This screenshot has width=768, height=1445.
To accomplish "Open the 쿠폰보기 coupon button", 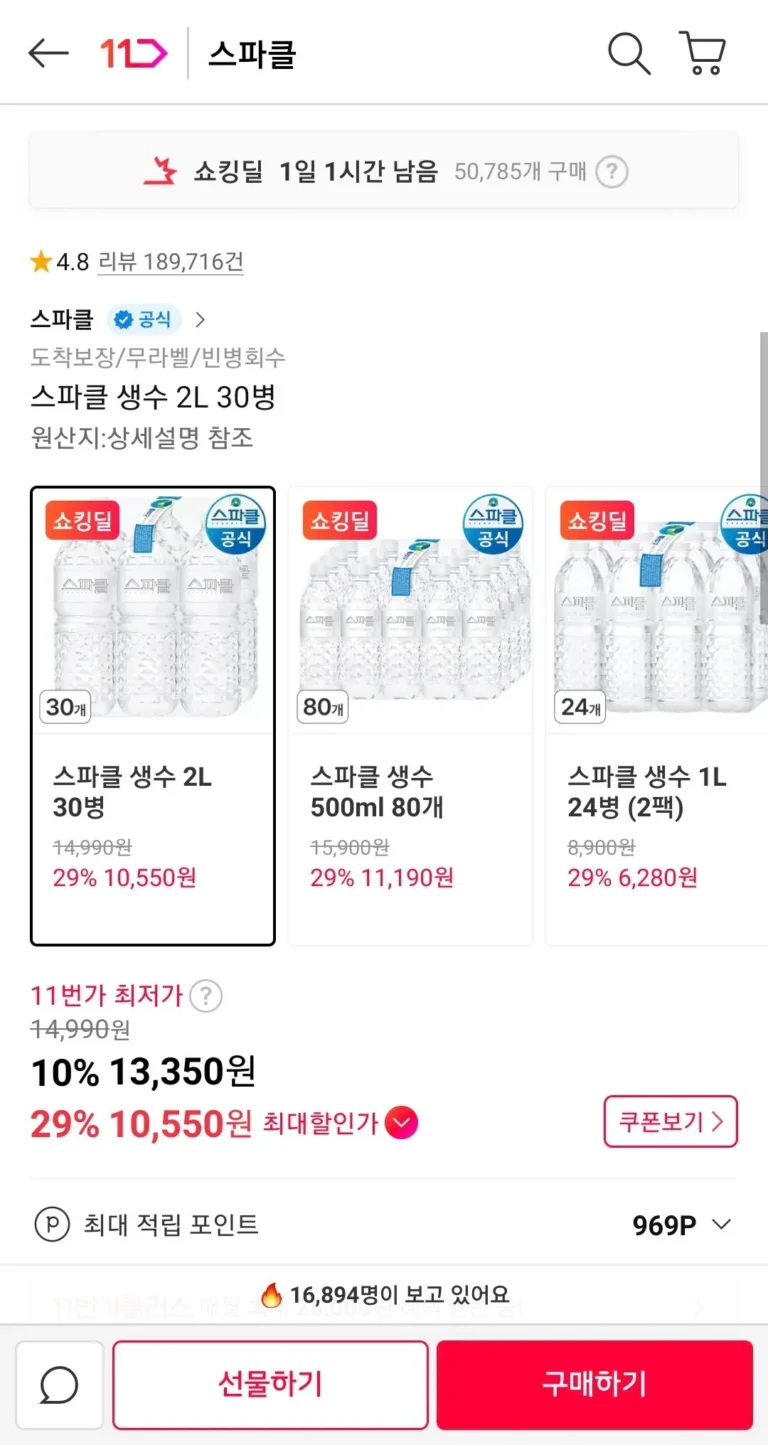I will [670, 1121].
